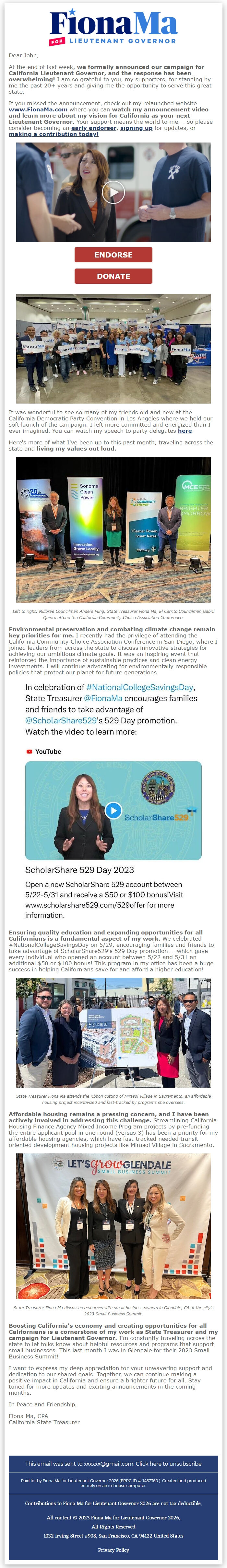Click the red ENDORSE button
Viewport: 227px width, 1568px height.
(113, 255)
